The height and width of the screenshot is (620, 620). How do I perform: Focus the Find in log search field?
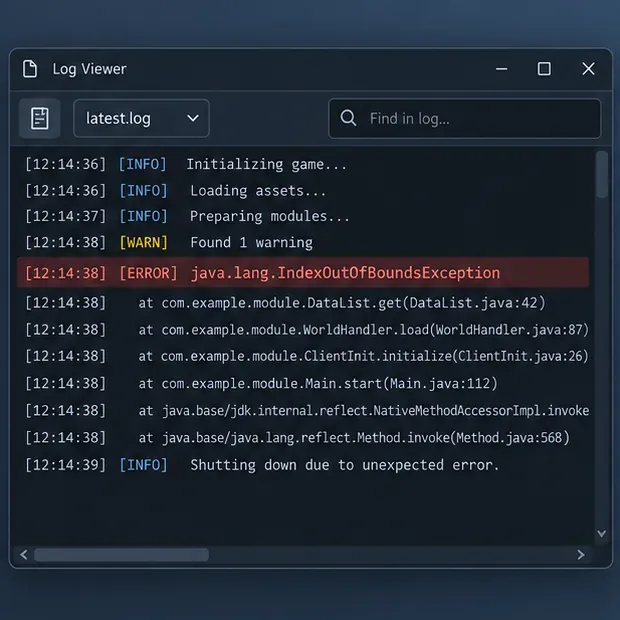click(x=465, y=119)
